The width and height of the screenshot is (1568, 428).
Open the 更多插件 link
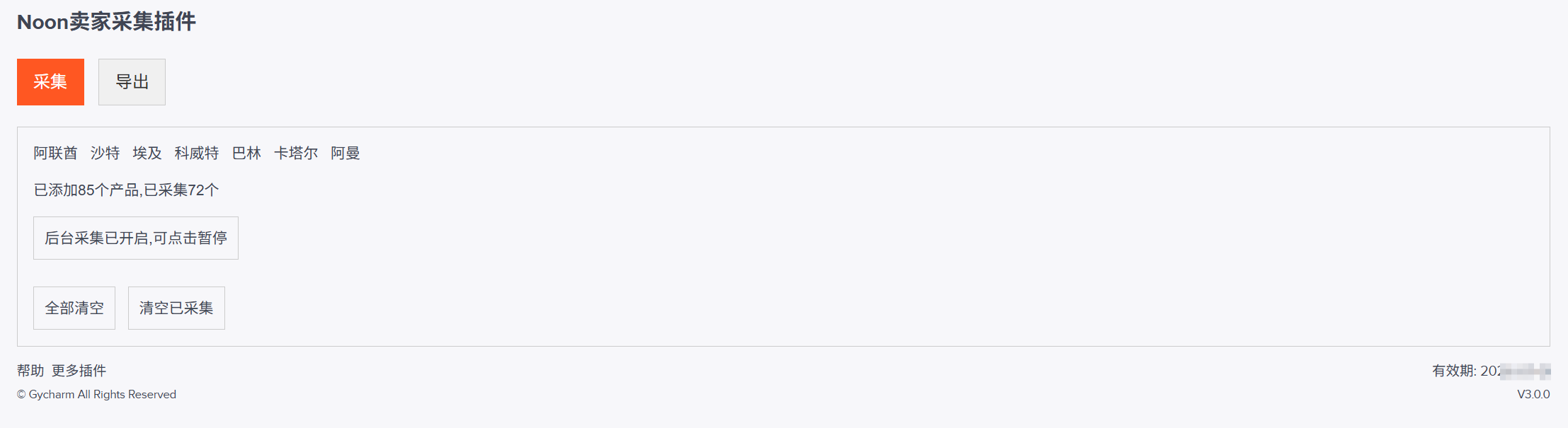pyautogui.click(x=79, y=371)
